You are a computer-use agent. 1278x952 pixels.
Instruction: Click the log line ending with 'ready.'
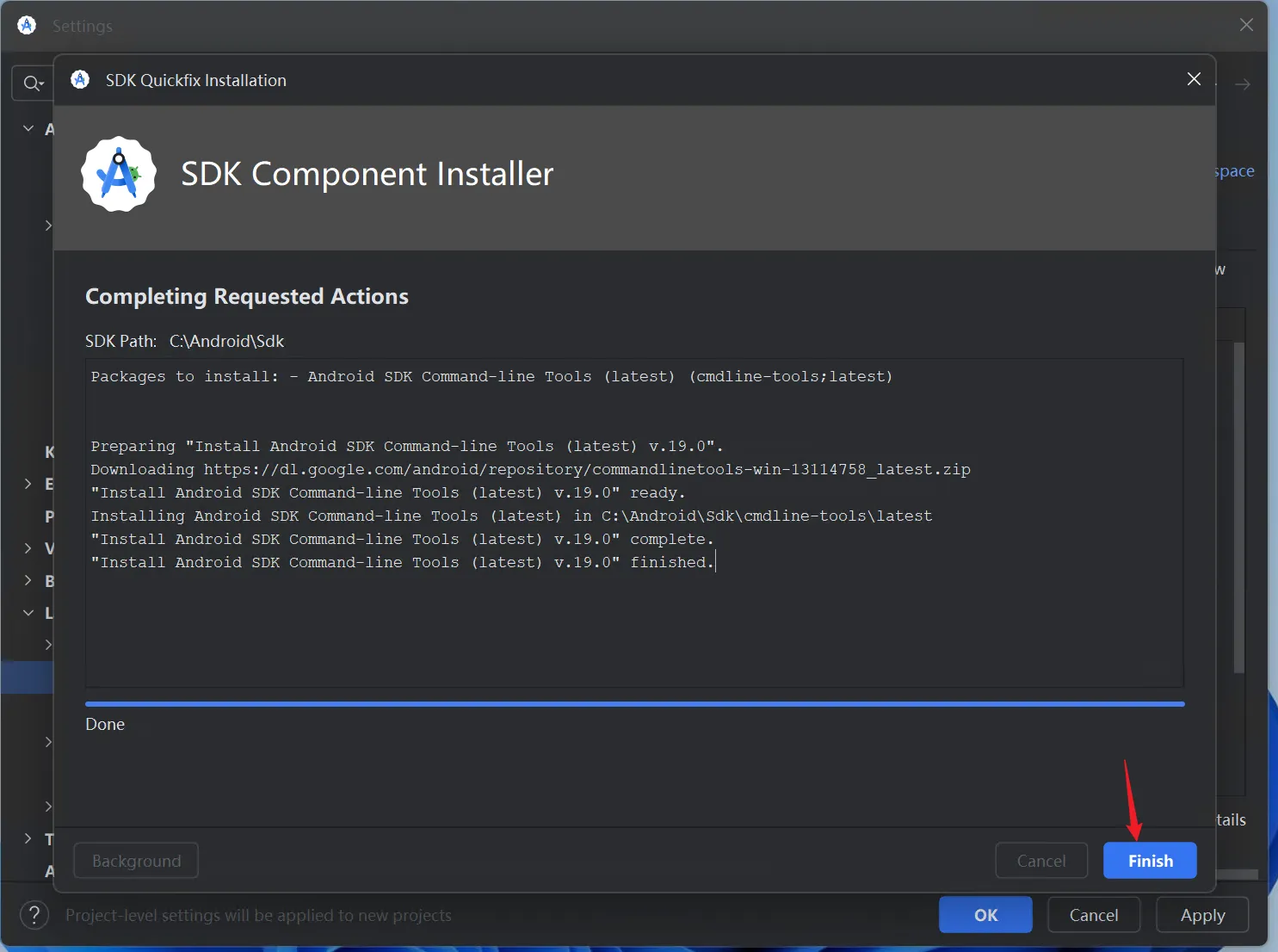tap(388, 492)
